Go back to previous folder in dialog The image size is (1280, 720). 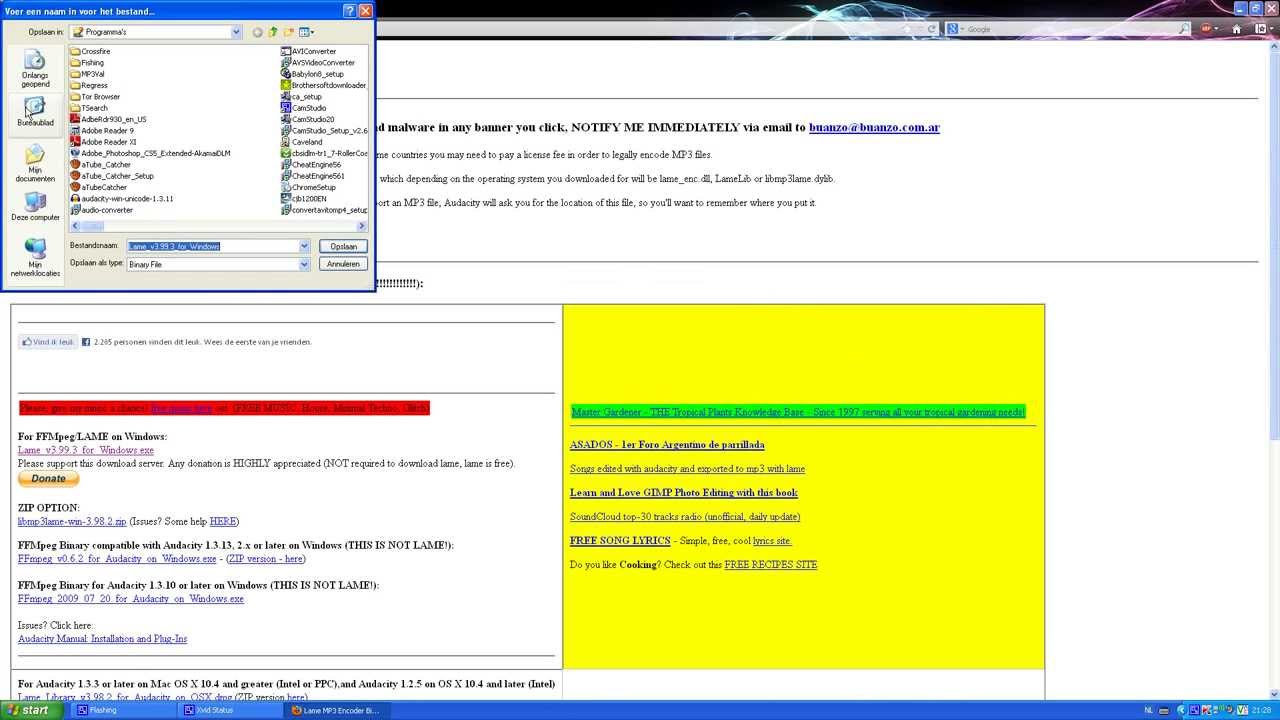[x=257, y=32]
